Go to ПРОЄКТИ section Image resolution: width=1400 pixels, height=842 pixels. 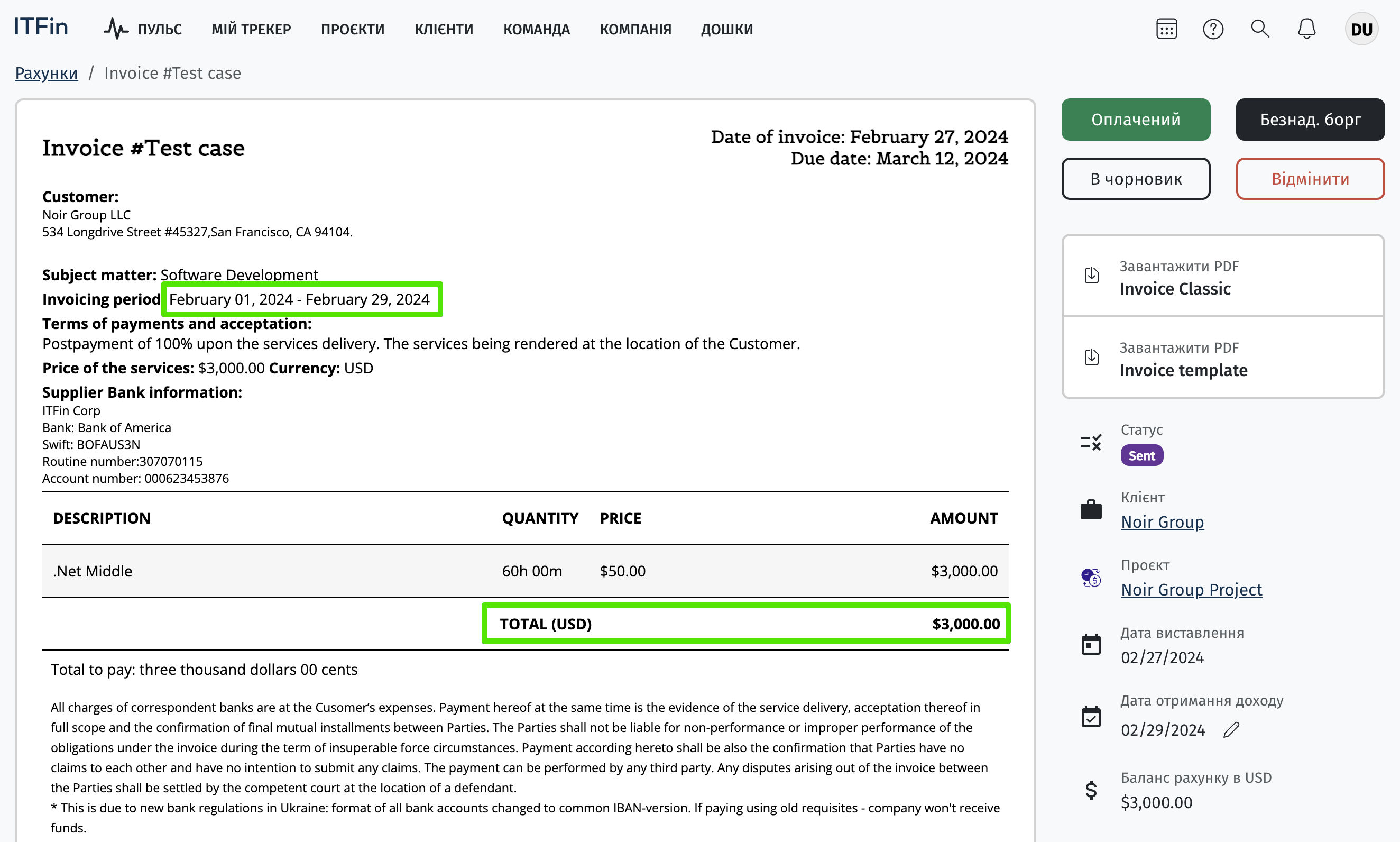click(x=353, y=29)
